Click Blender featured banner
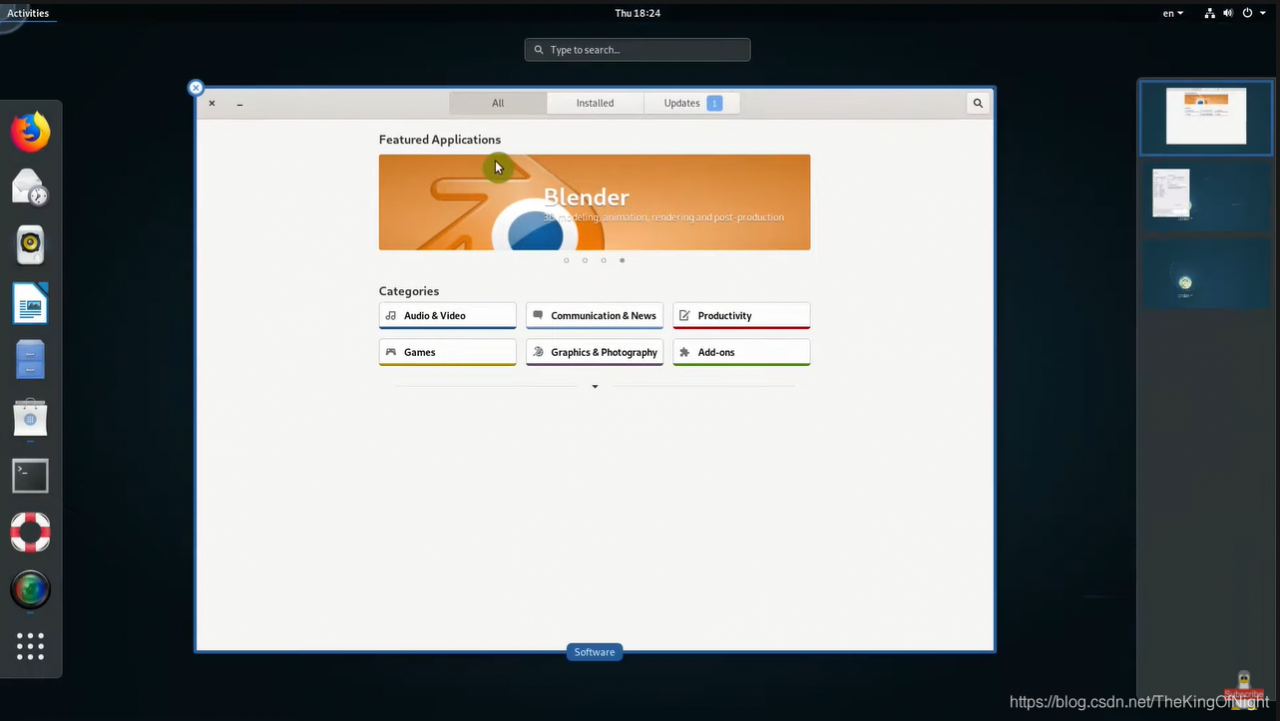 [595, 202]
